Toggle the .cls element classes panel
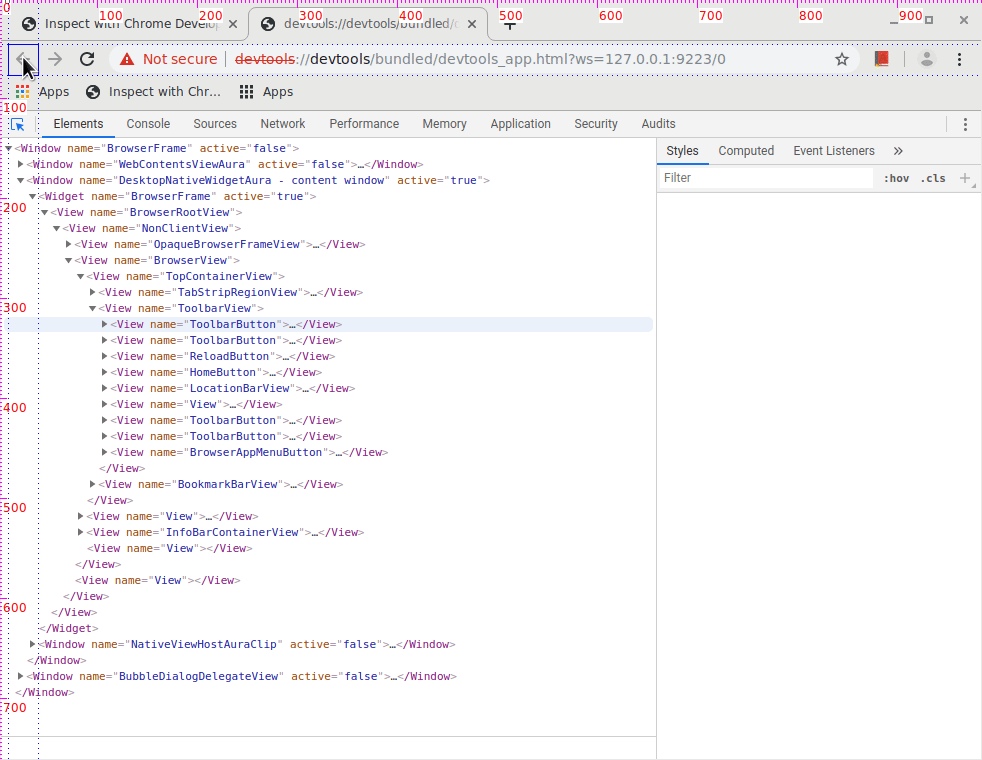The image size is (982, 760). pos(932,178)
